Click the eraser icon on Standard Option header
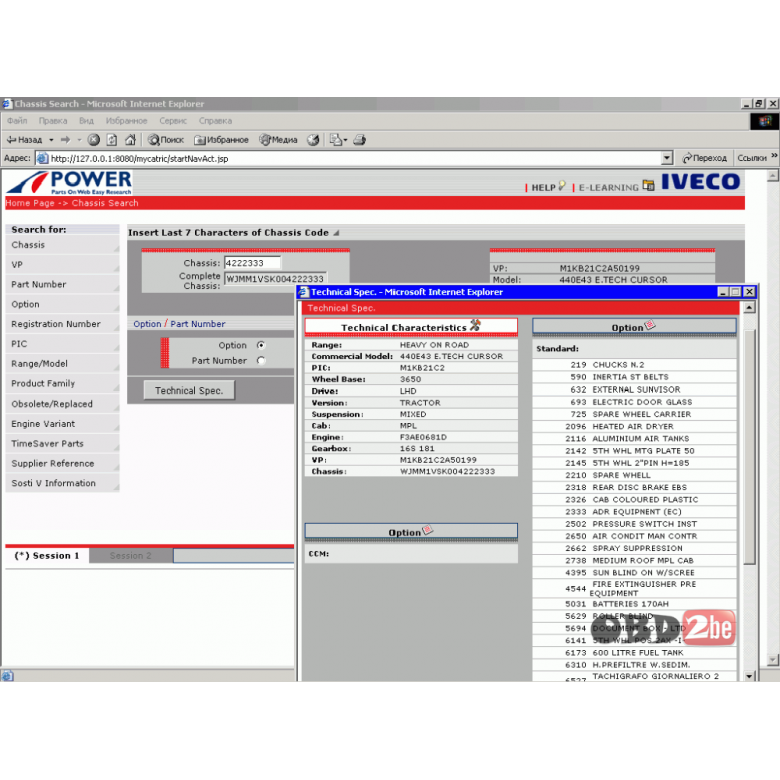780x780 pixels. tap(650, 325)
